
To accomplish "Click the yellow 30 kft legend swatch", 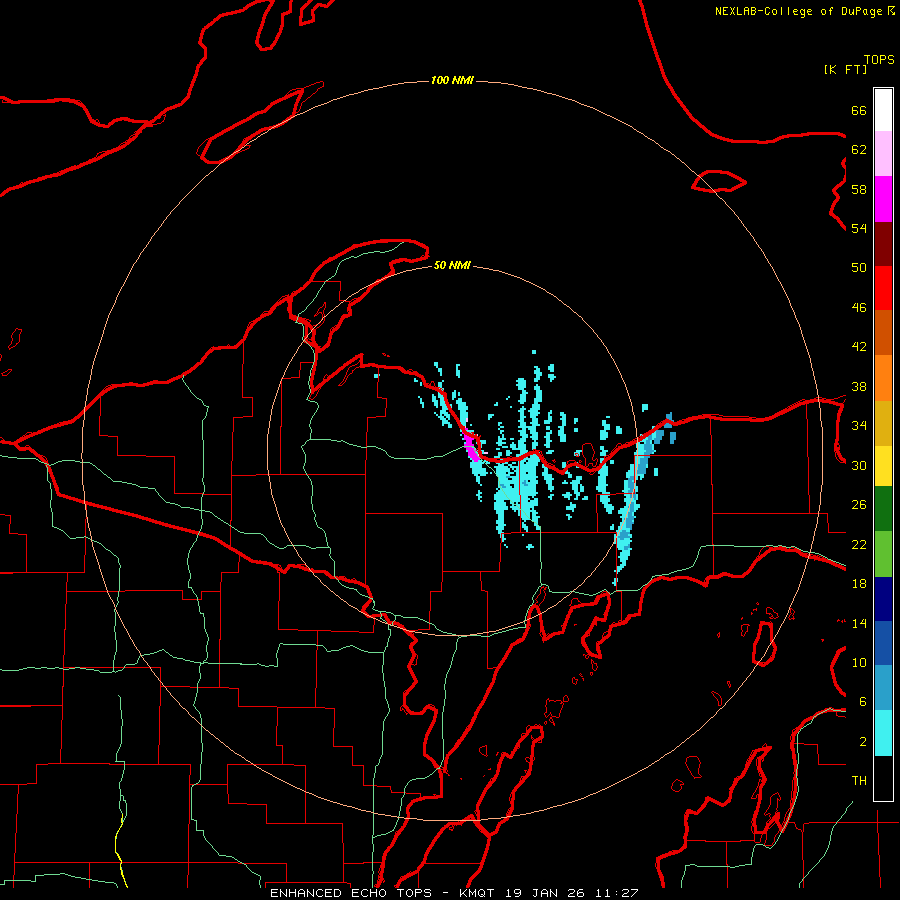I will coord(883,466).
